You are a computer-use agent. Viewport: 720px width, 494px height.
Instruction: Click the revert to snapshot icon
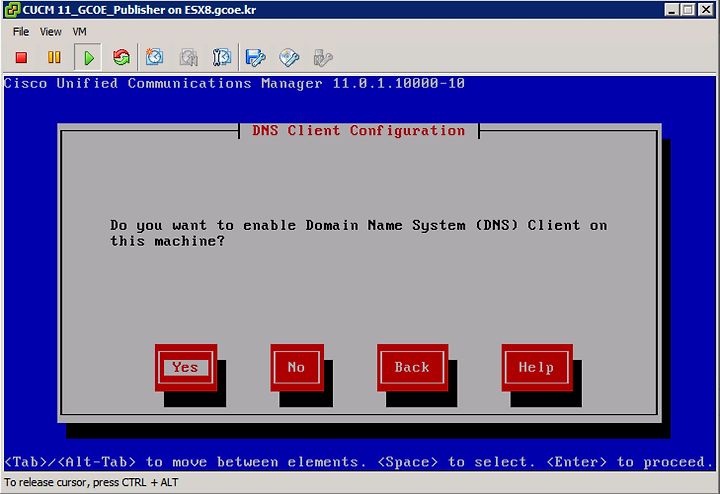[188, 57]
